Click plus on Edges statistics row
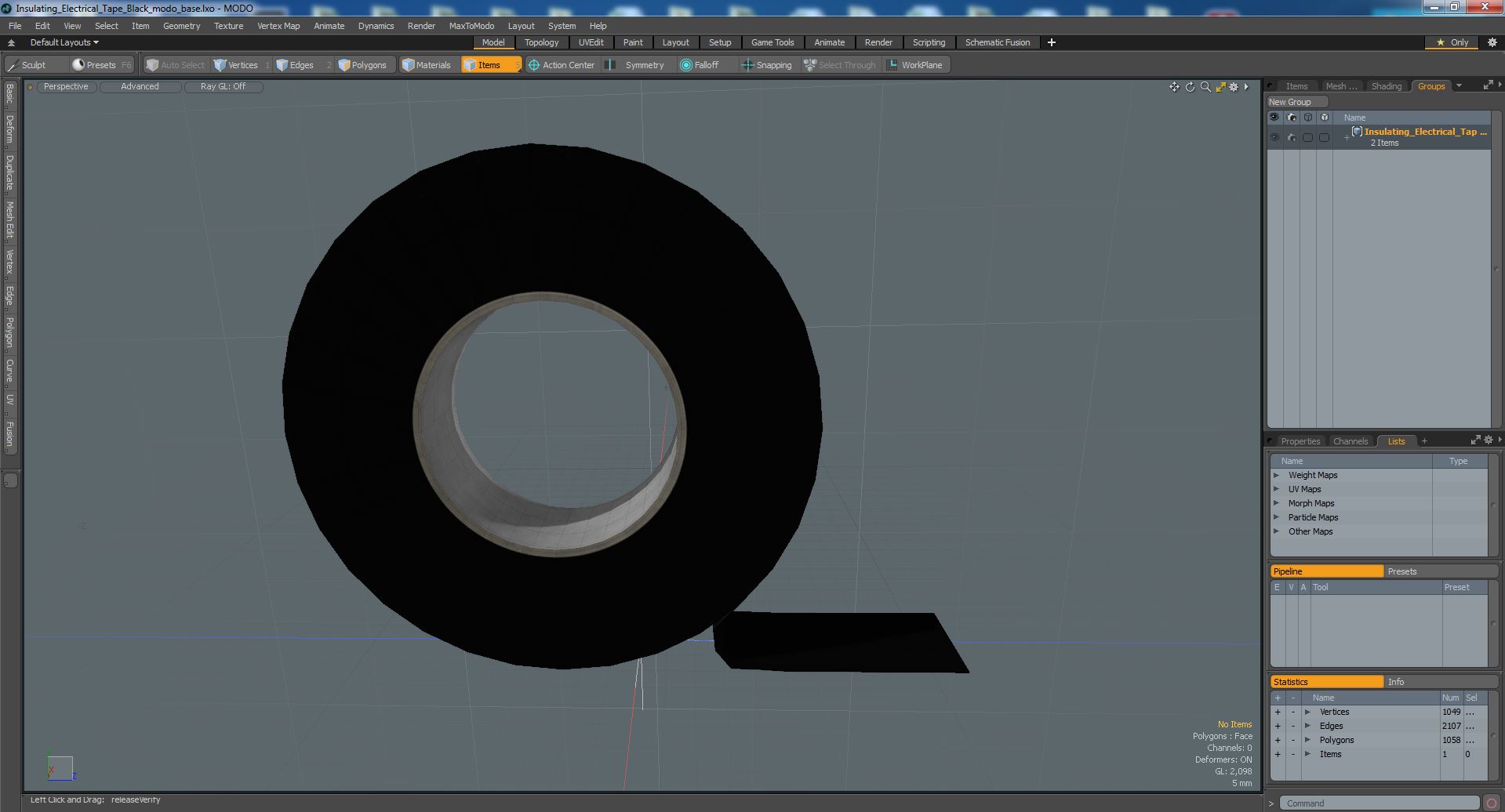 1278,726
